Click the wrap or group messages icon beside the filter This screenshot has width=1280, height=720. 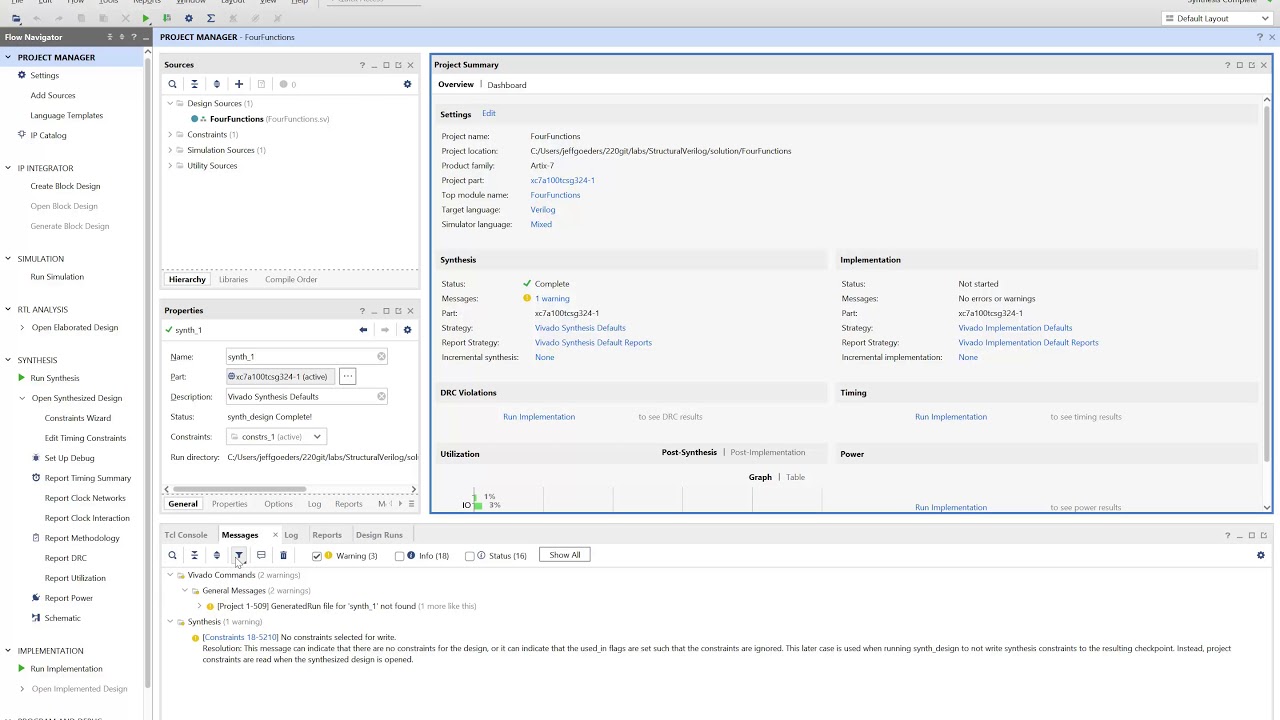[x=261, y=555]
